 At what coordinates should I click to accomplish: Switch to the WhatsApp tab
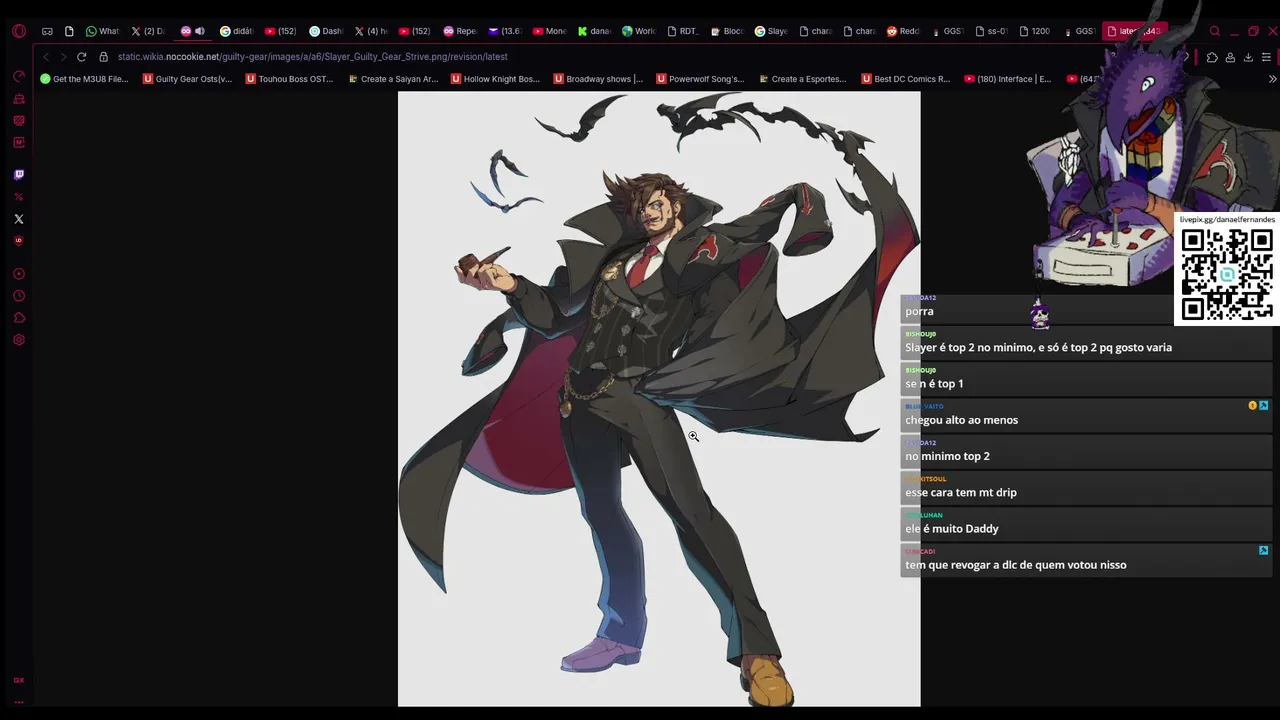click(102, 31)
